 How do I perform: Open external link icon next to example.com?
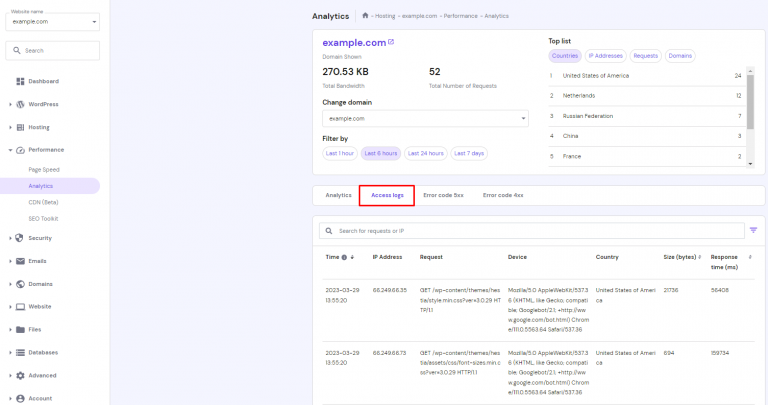point(391,42)
